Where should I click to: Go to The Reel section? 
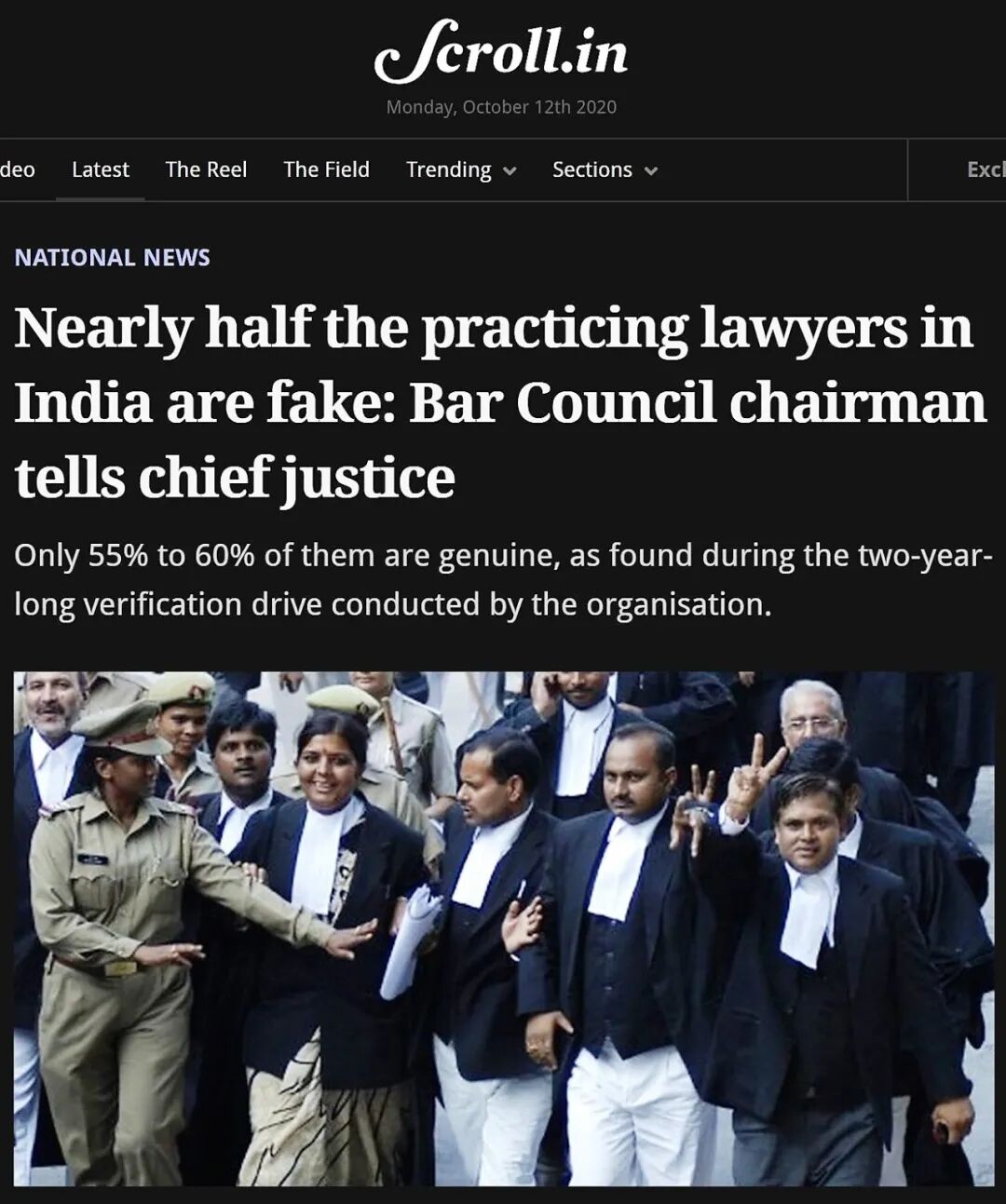point(206,169)
